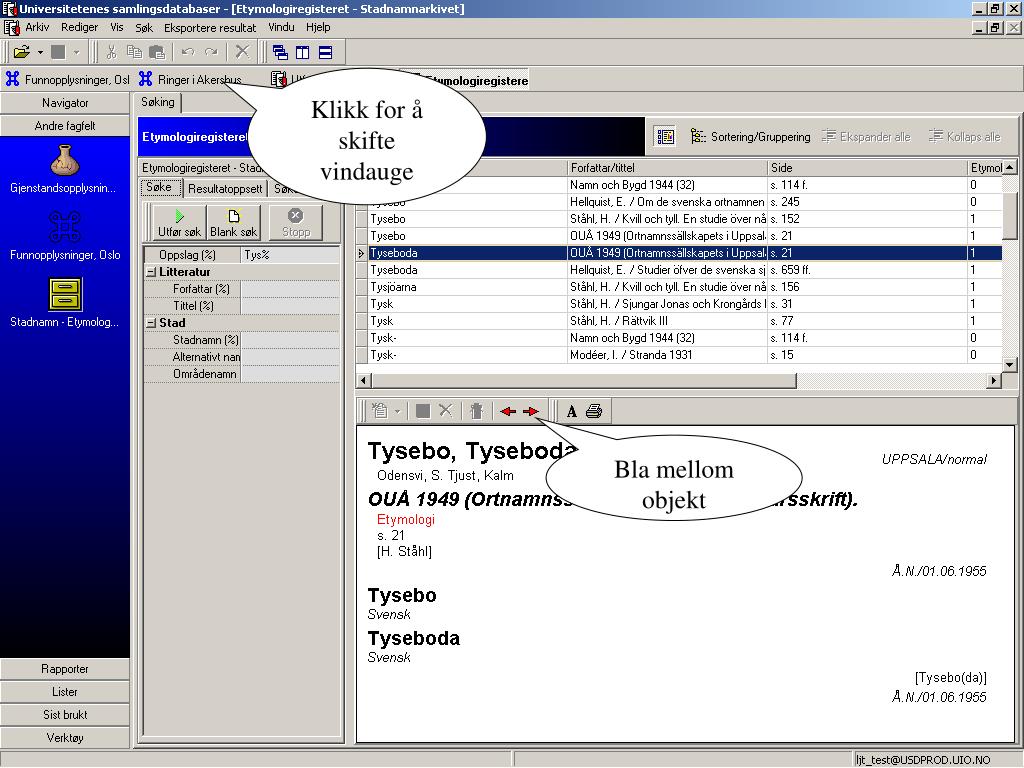This screenshot has width=1024, height=768.
Task: Open the Vindu menu
Action: [281, 27]
